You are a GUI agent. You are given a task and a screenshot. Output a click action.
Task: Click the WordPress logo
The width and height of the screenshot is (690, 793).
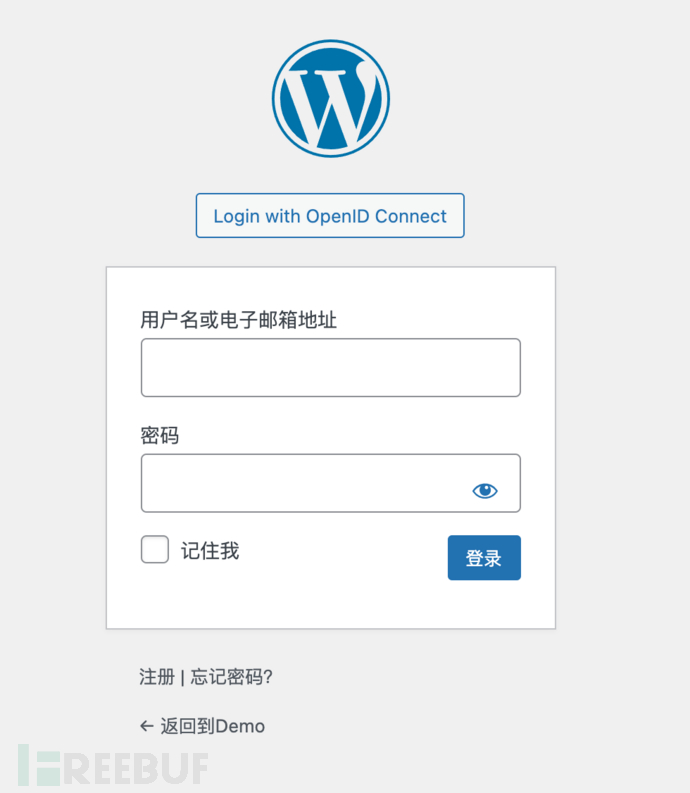point(331,99)
